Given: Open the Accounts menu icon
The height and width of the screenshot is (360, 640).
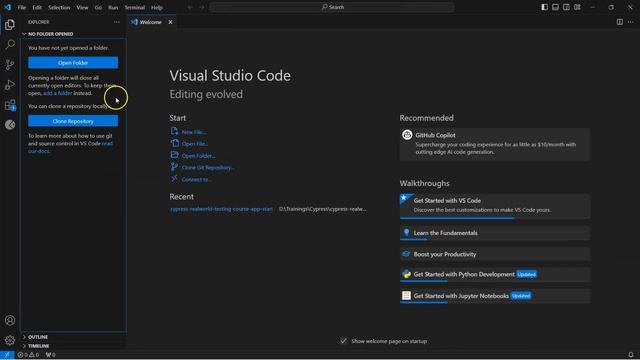Looking at the screenshot, I should pos(10,320).
